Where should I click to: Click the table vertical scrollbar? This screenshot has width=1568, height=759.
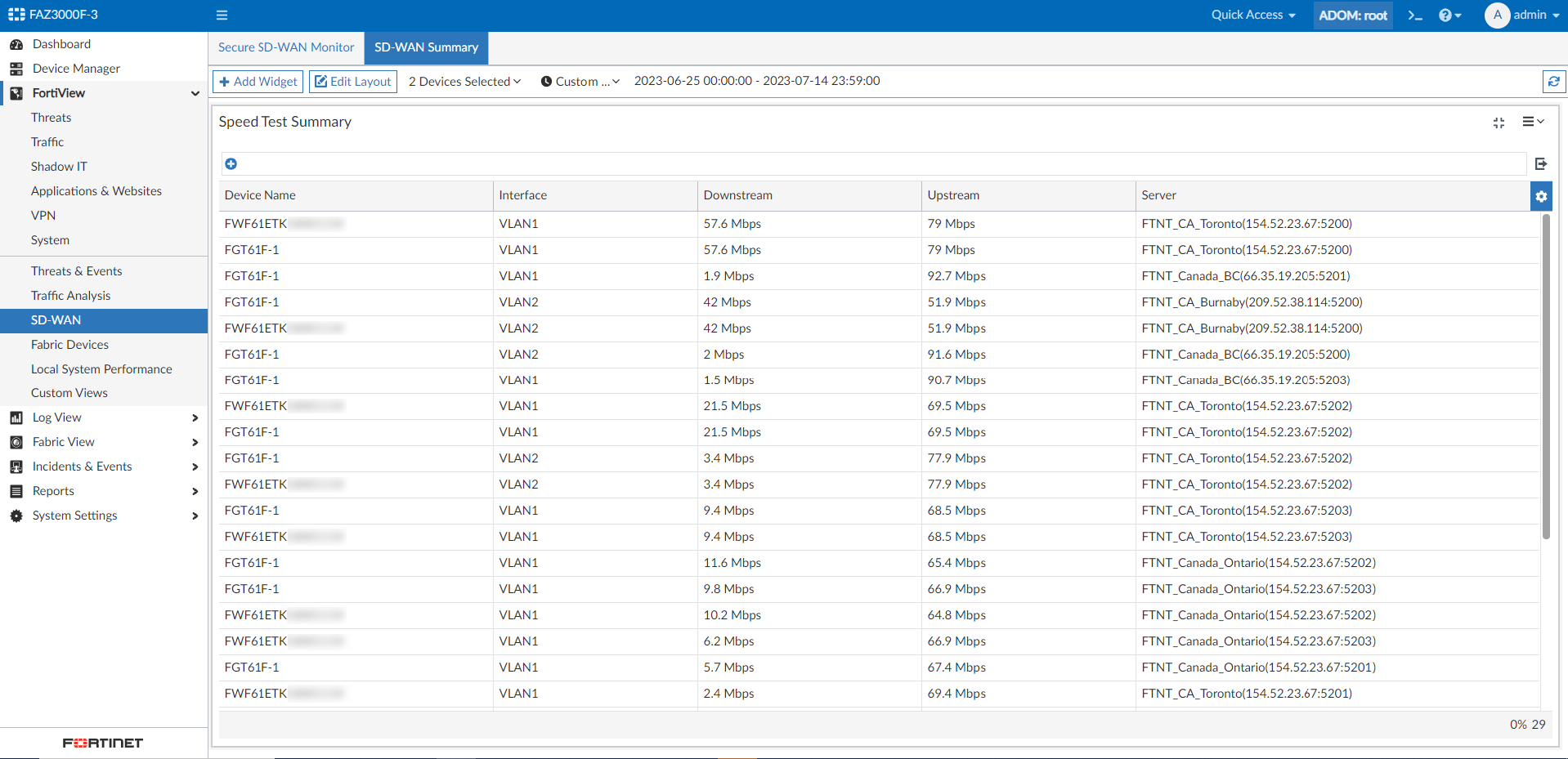coord(1545,376)
